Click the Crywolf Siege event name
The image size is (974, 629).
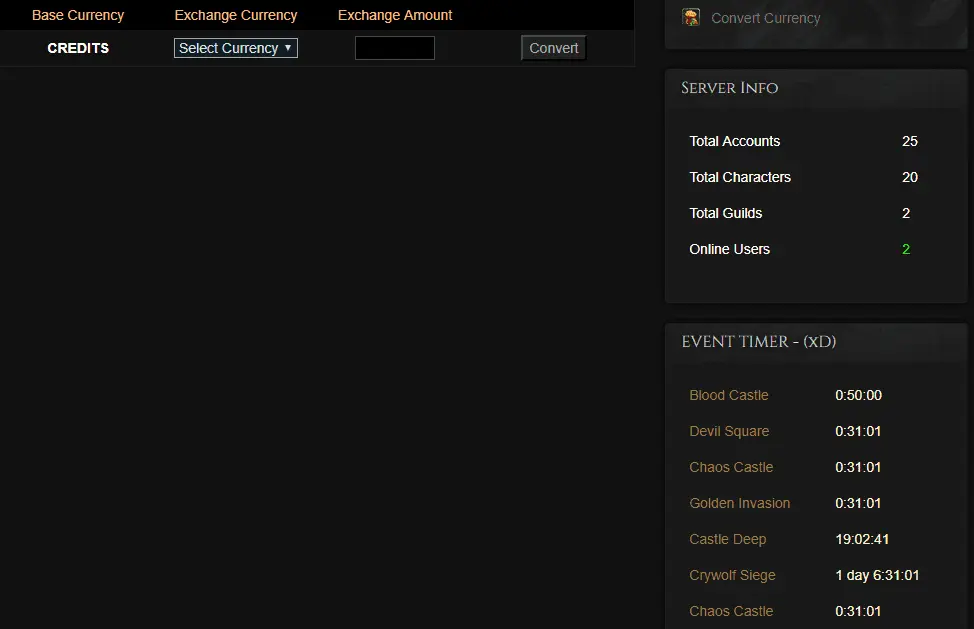[732, 575]
